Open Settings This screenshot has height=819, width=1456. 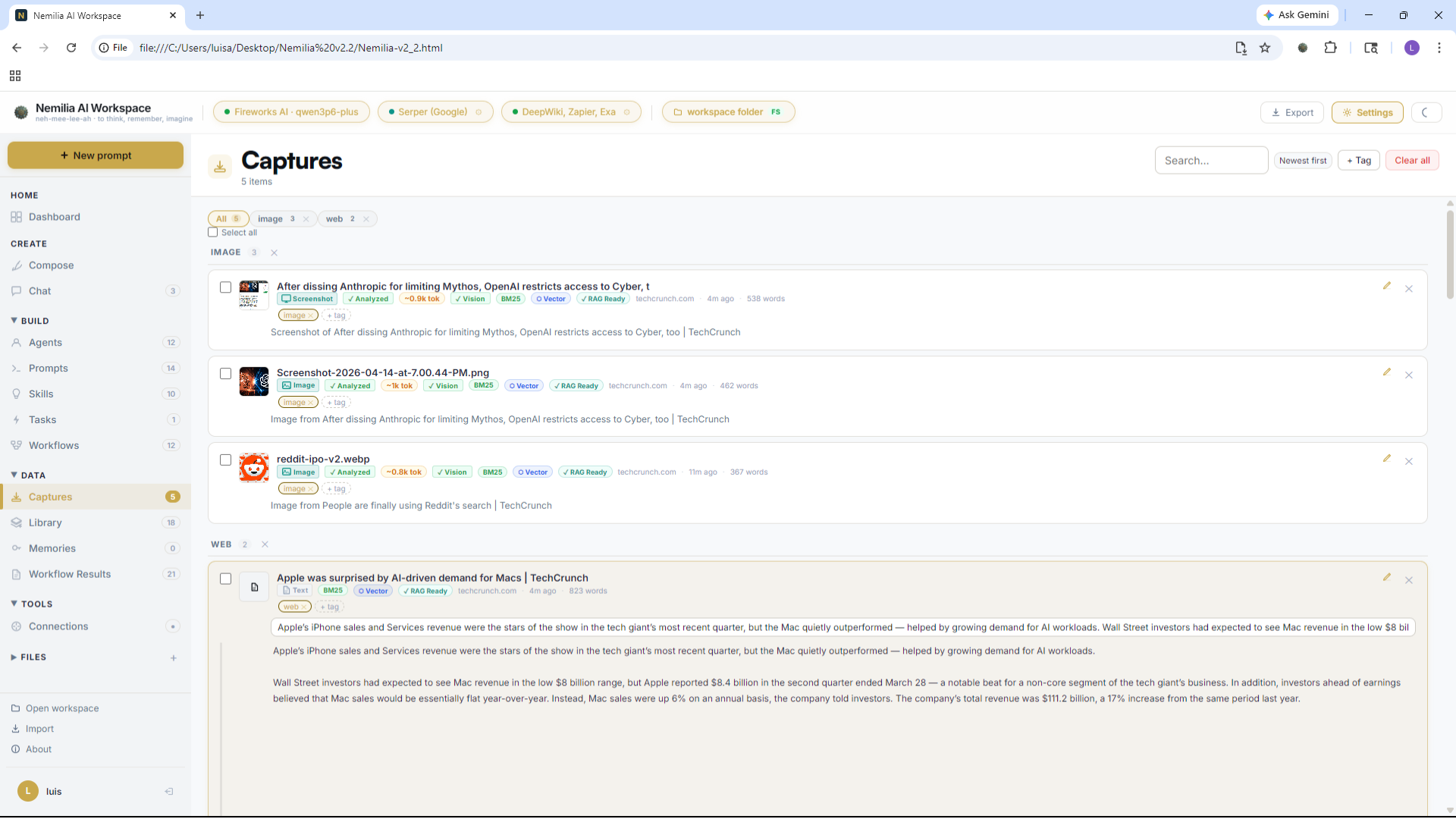click(x=1367, y=112)
